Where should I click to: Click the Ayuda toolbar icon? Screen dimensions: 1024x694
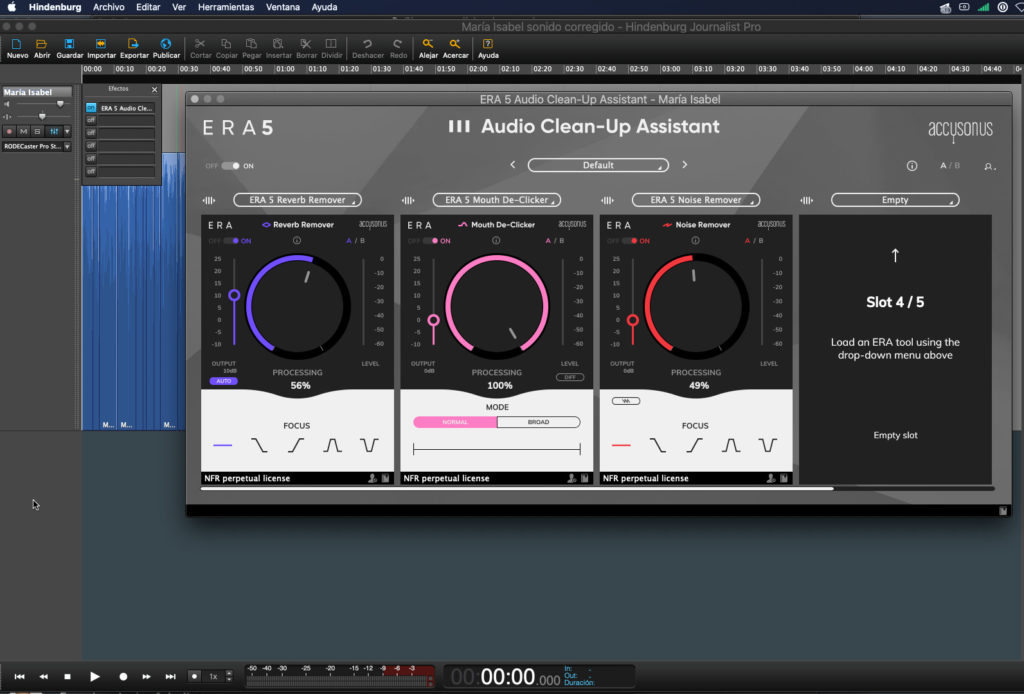pyautogui.click(x=488, y=44)
